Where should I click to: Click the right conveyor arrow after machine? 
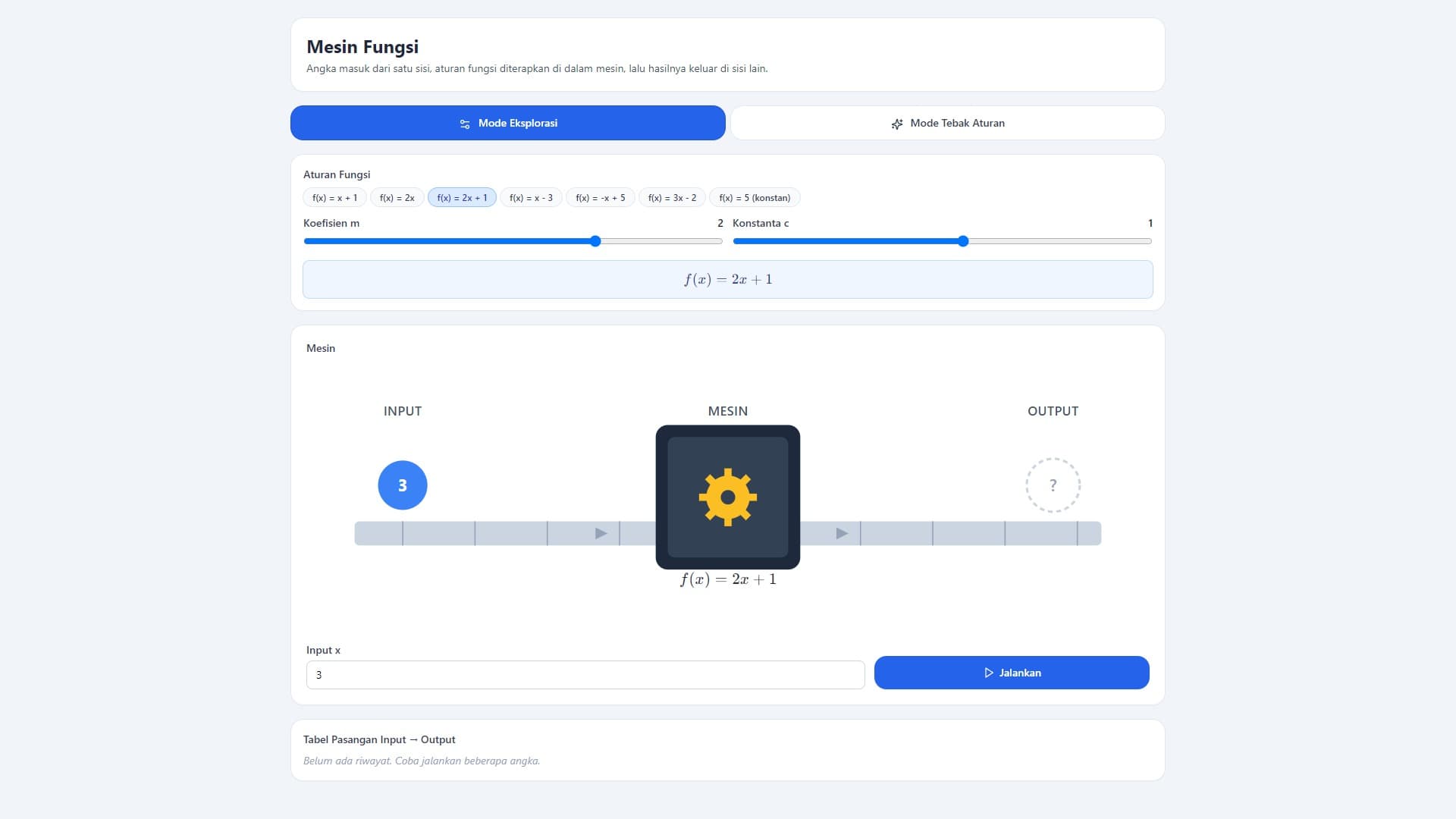point(842,533)
